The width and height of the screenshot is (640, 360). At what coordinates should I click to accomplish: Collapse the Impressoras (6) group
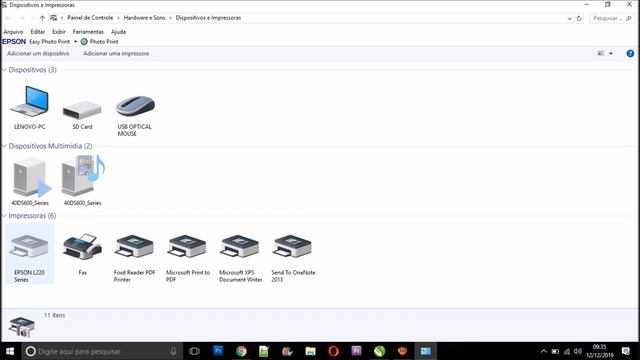pos(4,216)
